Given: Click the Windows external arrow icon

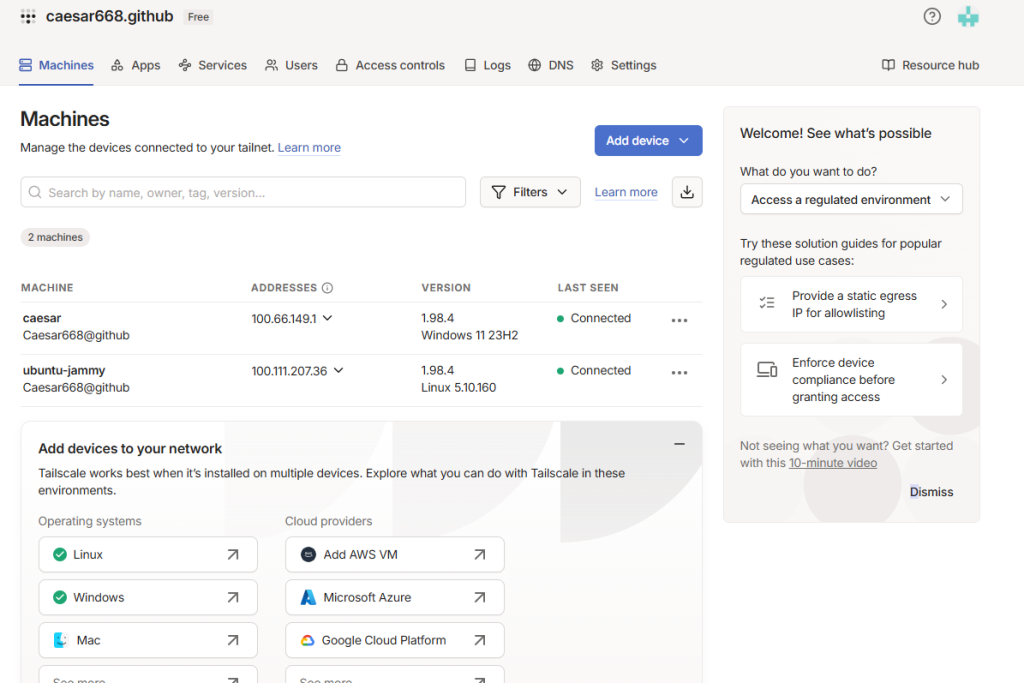Looking at the screenshot, I should tap(232, 597).
